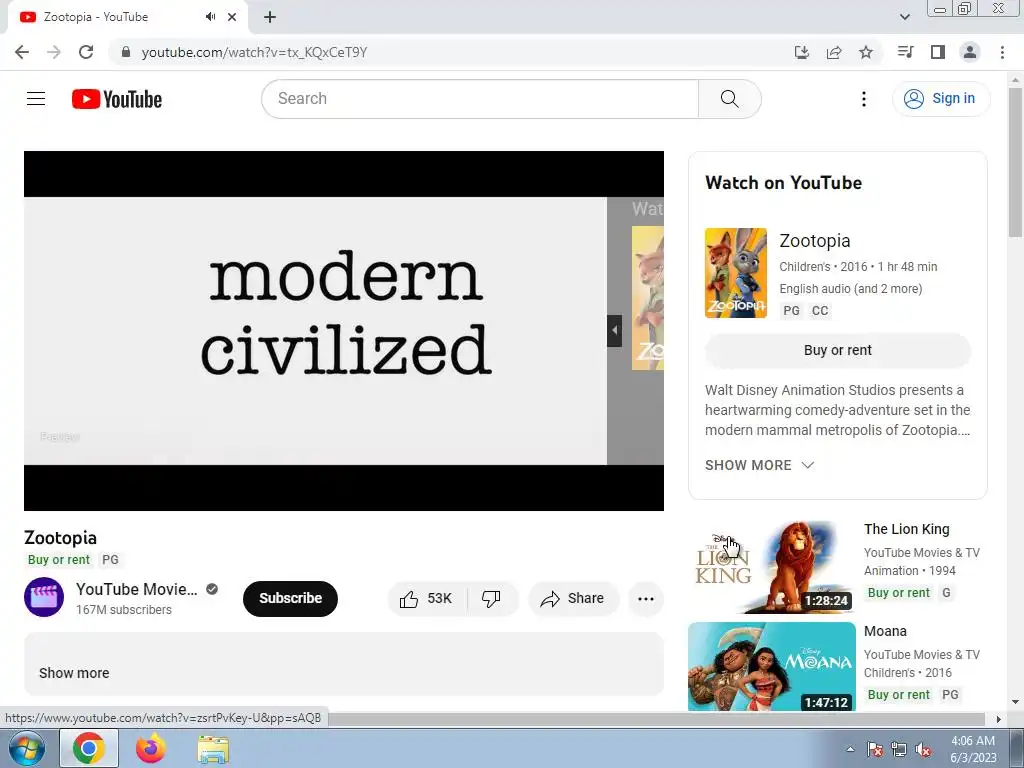
Task: Open a new tab
Action: (x=270, y=17)
